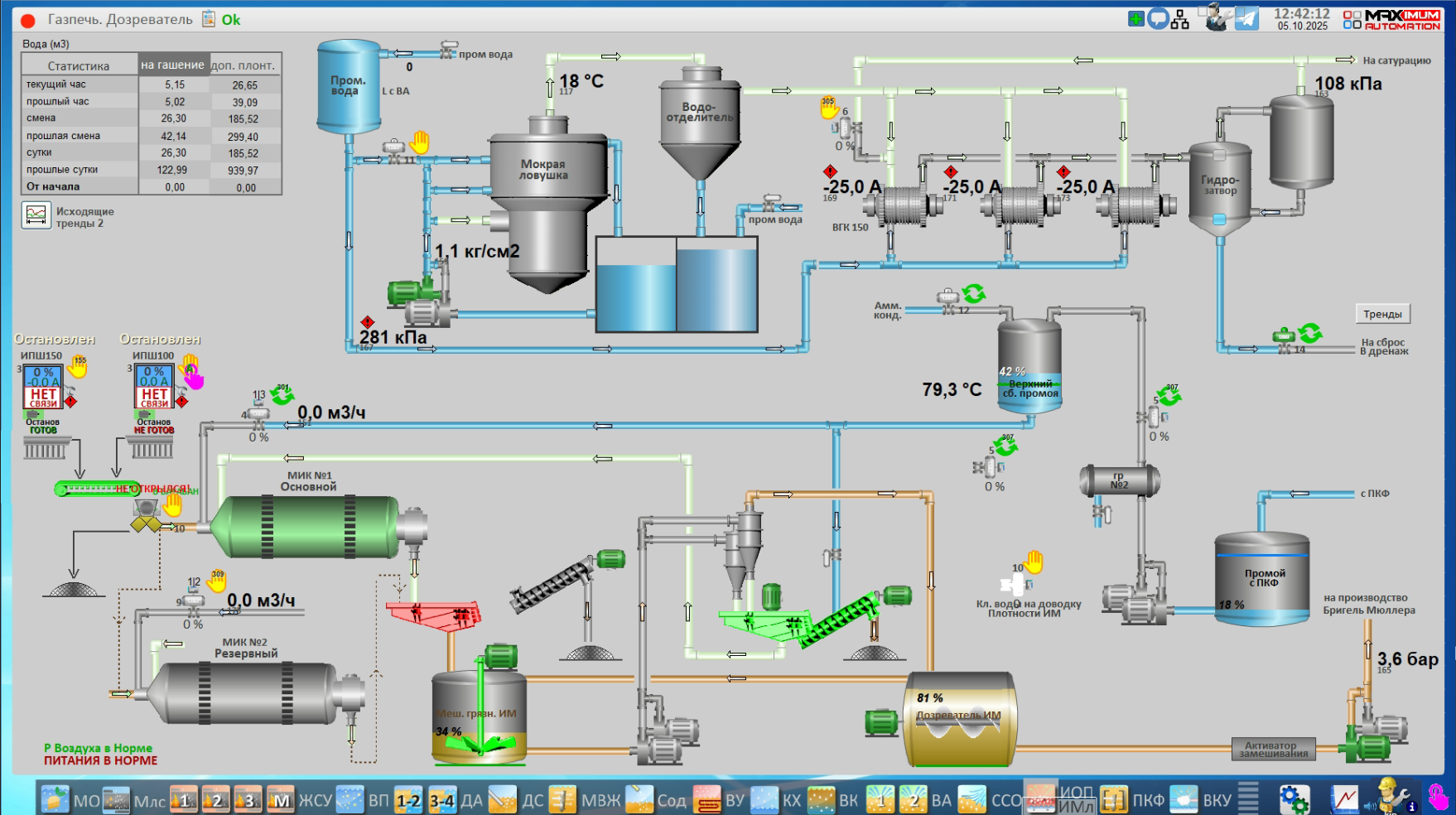Select the МИК №1 Основной drum

point(306,526)
